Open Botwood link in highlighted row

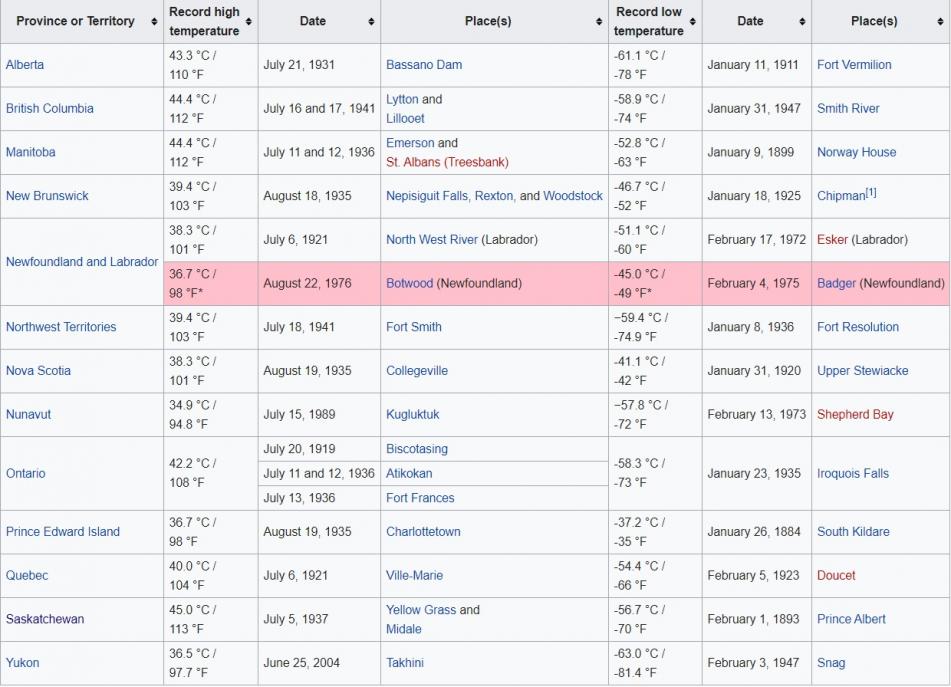click(x=409, y=283)
